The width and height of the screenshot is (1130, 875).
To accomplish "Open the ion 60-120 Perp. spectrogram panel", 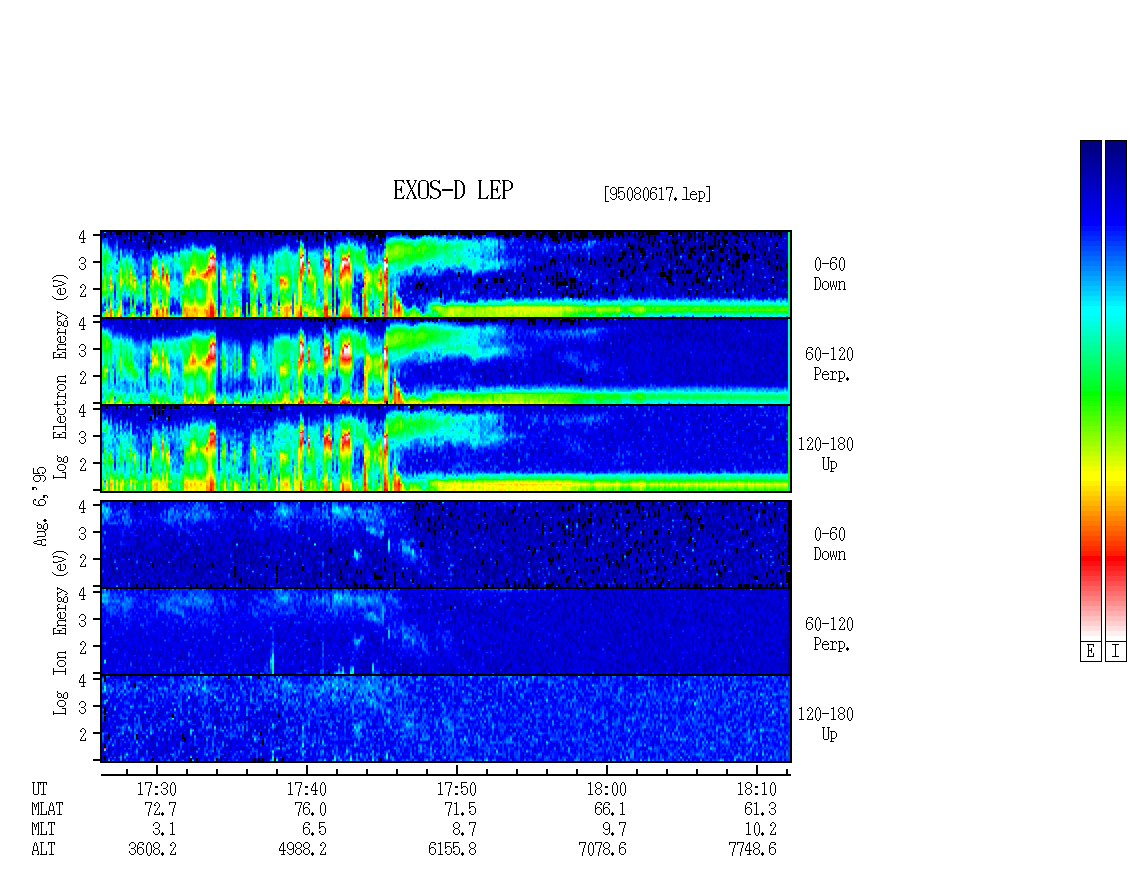I will point(446,631).
